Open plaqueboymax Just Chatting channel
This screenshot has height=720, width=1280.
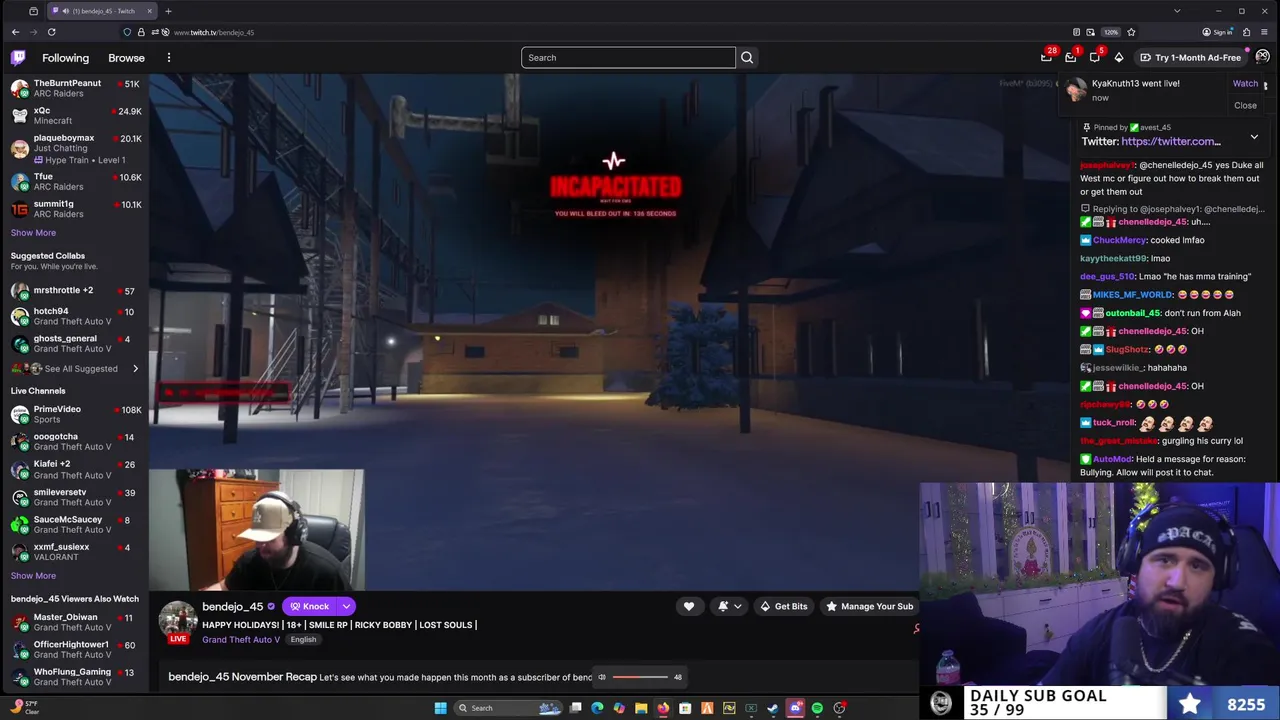75,149
